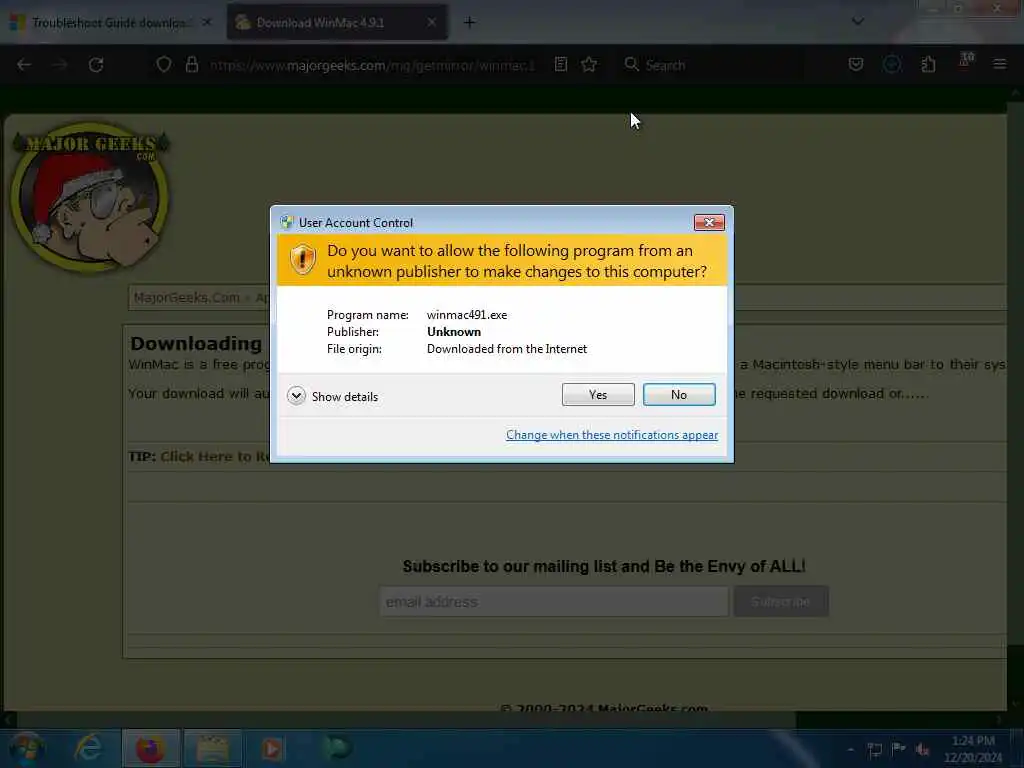The height and width of the screenshot is (768, 1024).
Task: Click the TIP Click Here link
Action: (x=214, y=456)
